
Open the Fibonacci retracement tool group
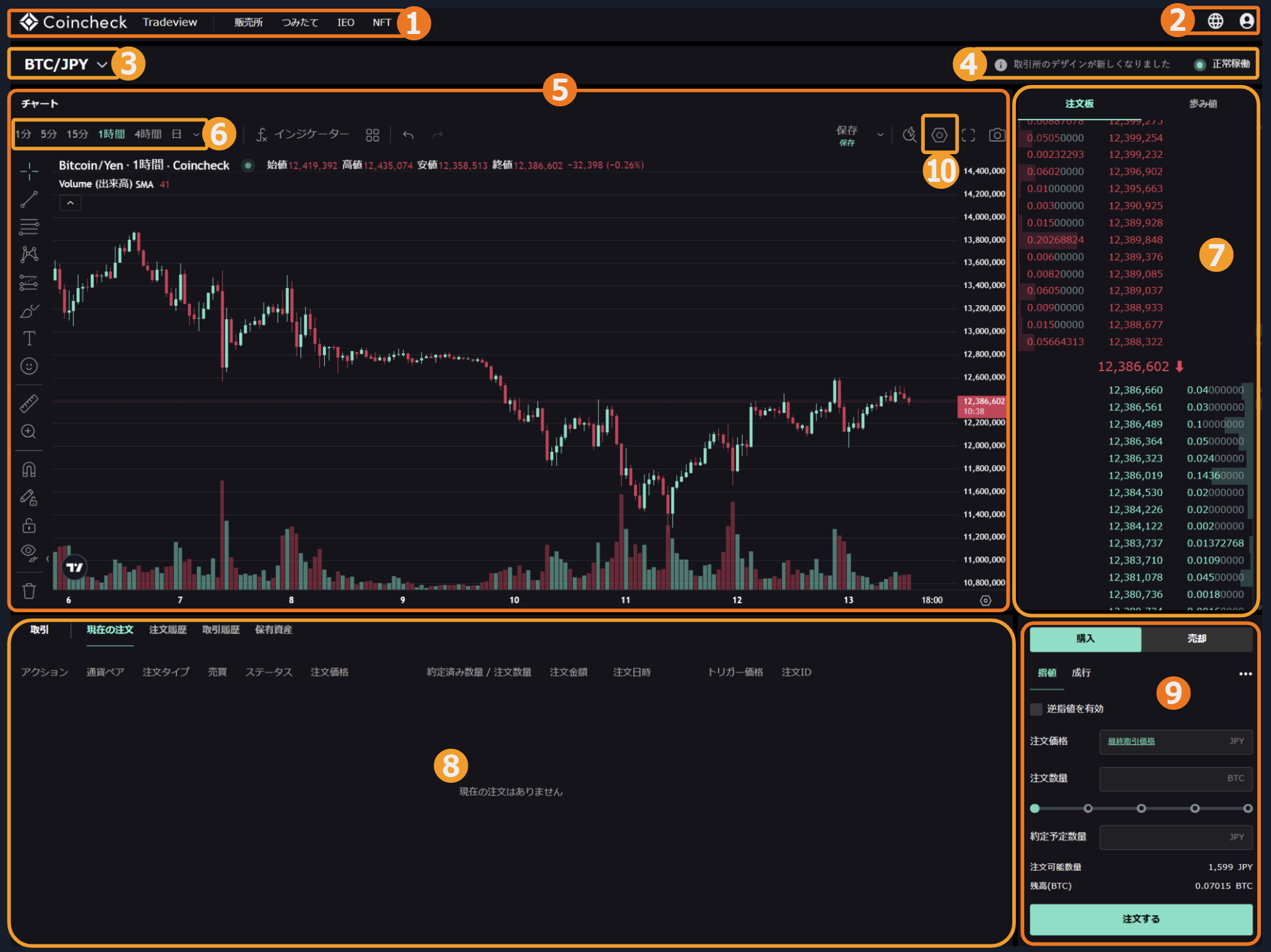(29, 227)
